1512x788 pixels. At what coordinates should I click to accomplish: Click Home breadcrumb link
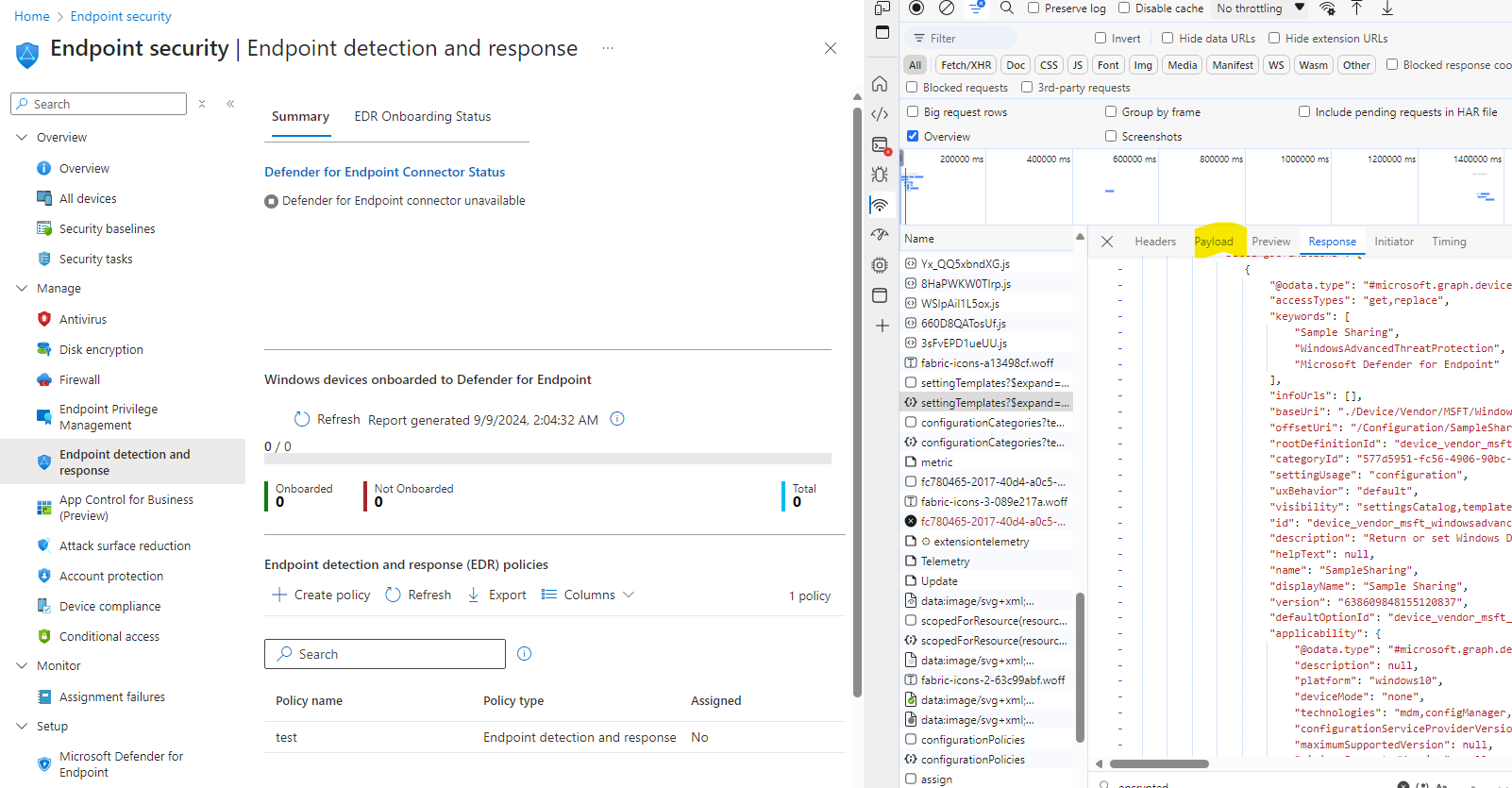pos(32,16)
